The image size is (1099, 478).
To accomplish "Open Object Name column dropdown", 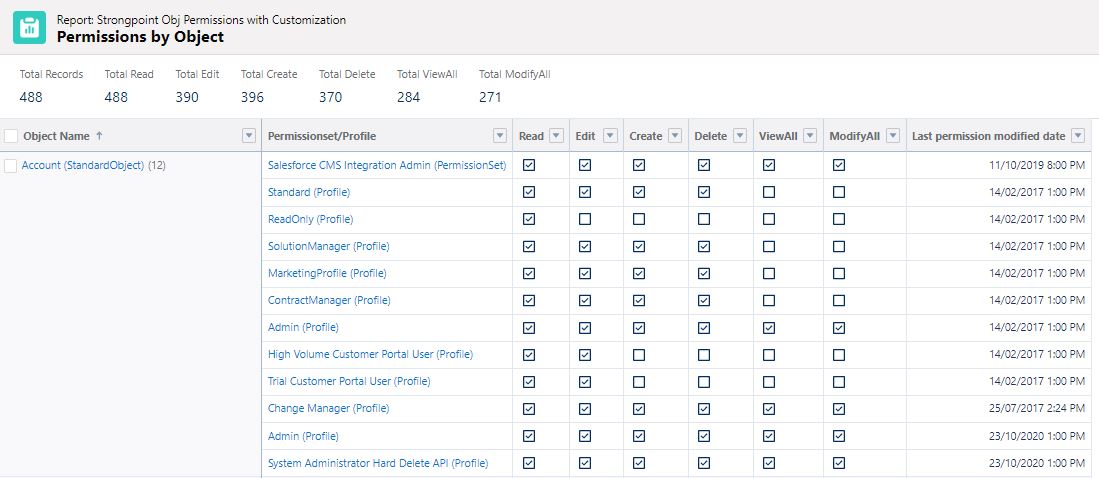I will tap(249, 136).
